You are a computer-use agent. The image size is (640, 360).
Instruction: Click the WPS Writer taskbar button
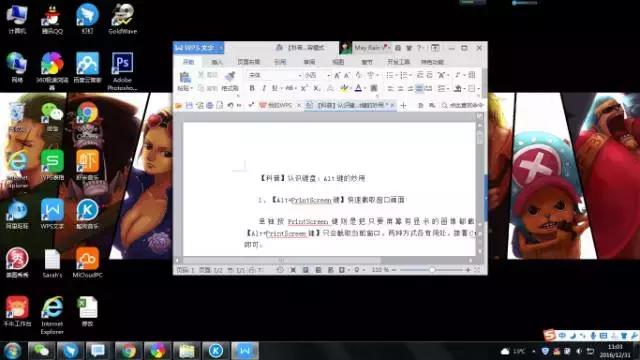point(245,351)
